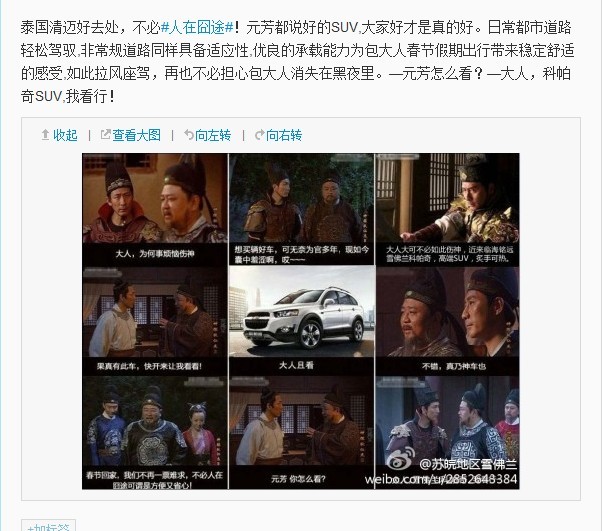Image resolution: width=602 pixels, height=531 pixels.
Task: Collapse the image with 收起 link
Action: click(65, 135)
